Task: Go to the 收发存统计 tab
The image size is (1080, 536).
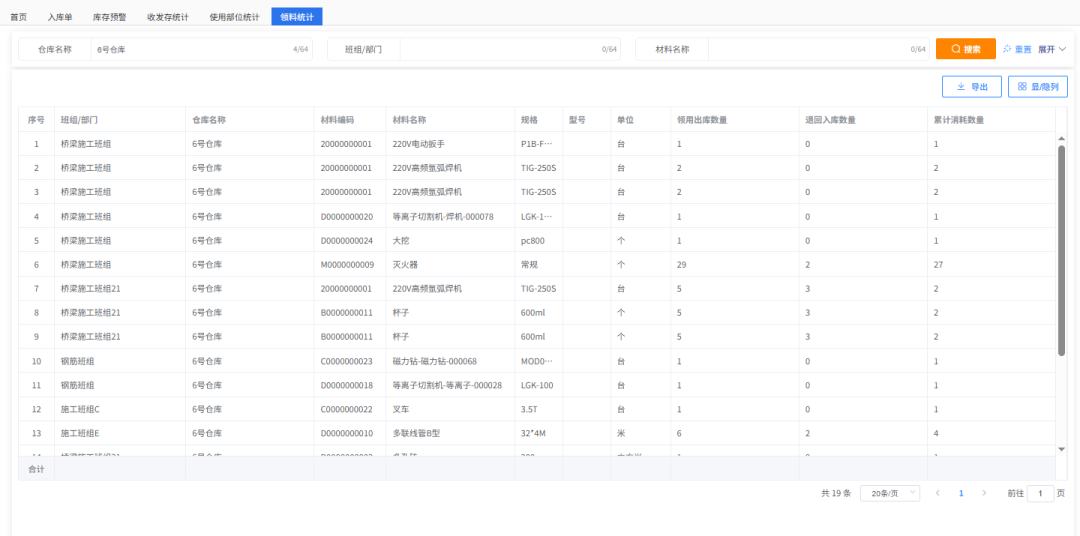Action: (168, 17)
